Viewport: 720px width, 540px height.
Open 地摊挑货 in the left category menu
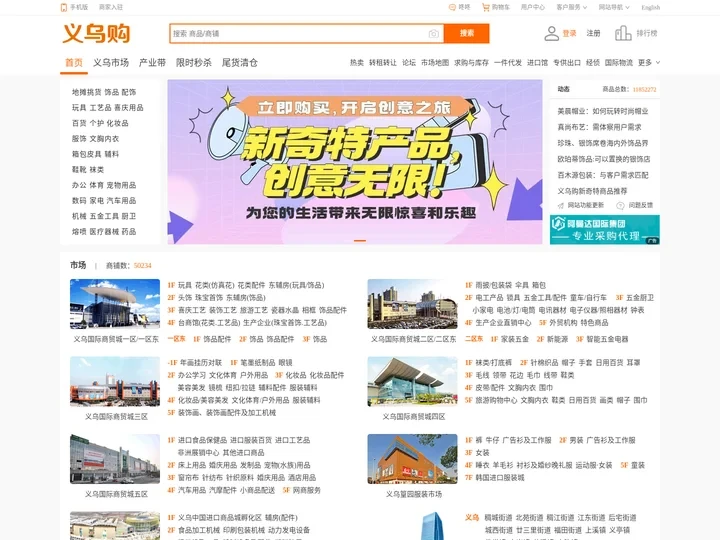pos(85,92)
